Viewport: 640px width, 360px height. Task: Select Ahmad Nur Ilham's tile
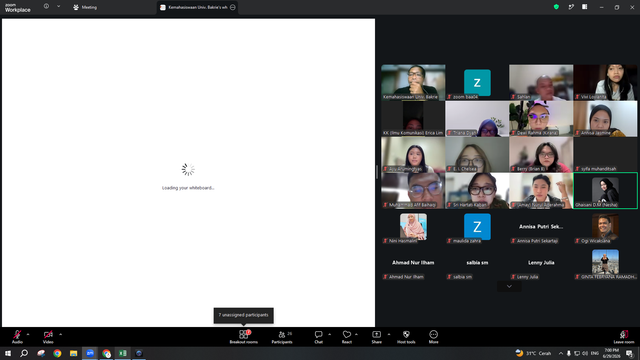pyautogui.click(x=413, y=262)
